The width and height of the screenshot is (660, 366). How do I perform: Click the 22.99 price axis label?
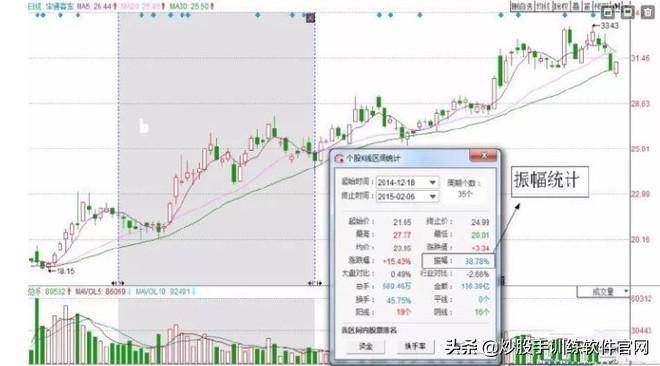click(x=640, y=194)
